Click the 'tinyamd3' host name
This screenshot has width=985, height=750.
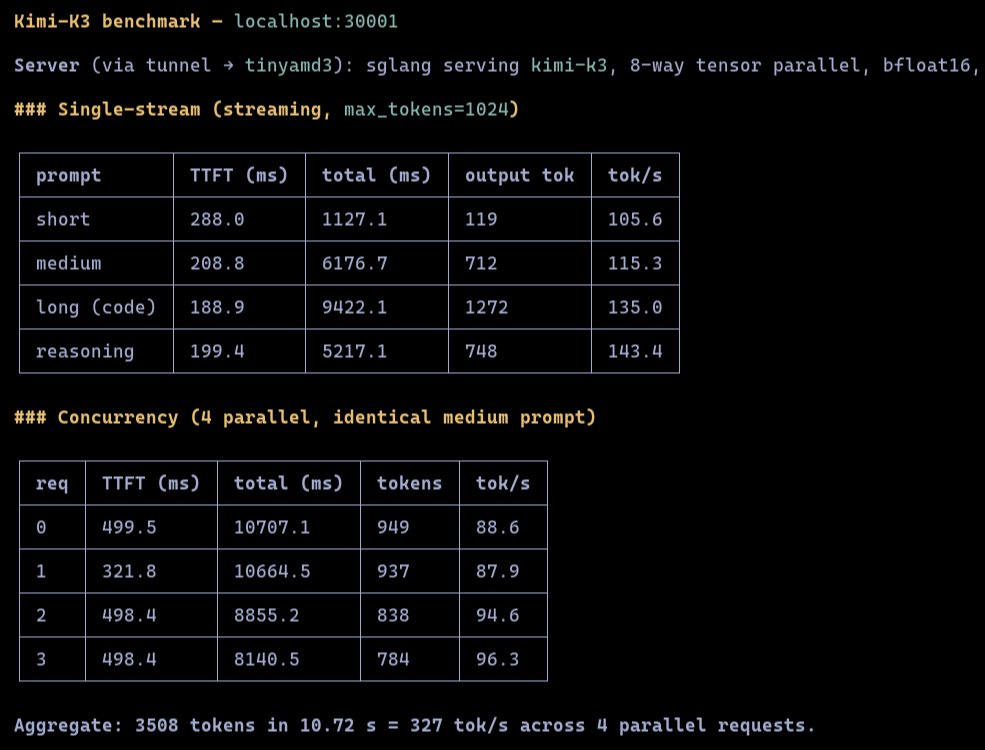pos(289,65)
